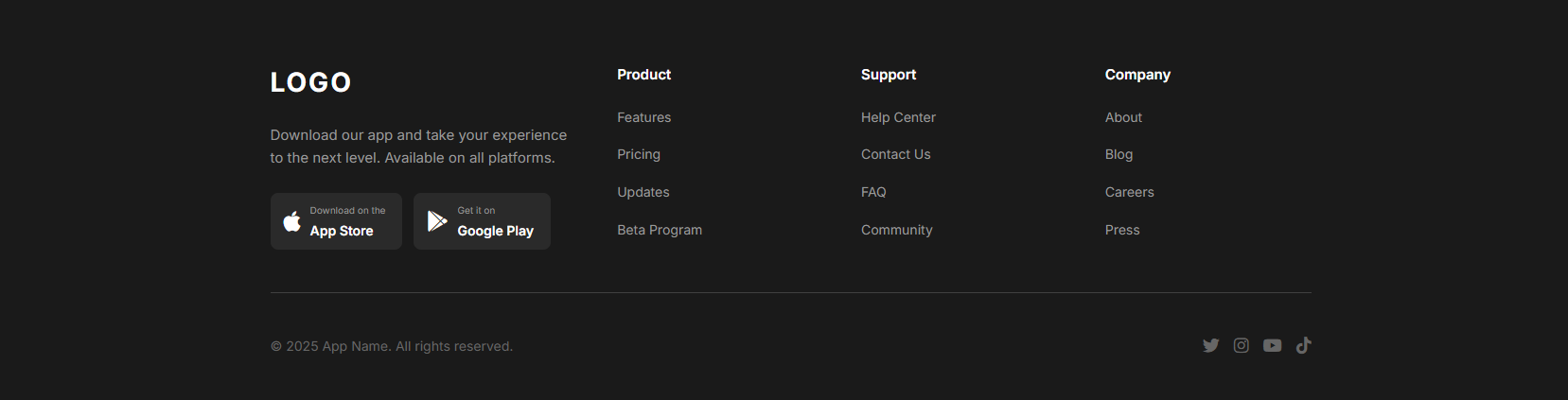This screenshot has width=1568, height=400.
Task: Open the About page link
Action: tap(1123, 117)
